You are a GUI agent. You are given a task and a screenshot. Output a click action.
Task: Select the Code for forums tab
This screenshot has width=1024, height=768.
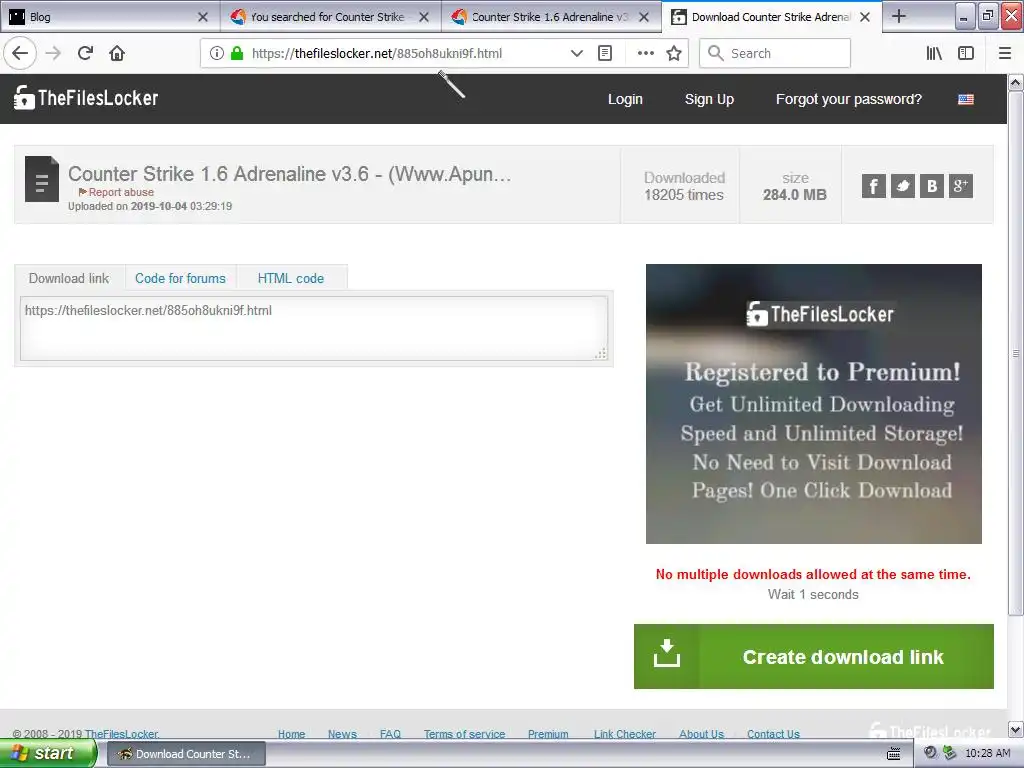[180, 278]
